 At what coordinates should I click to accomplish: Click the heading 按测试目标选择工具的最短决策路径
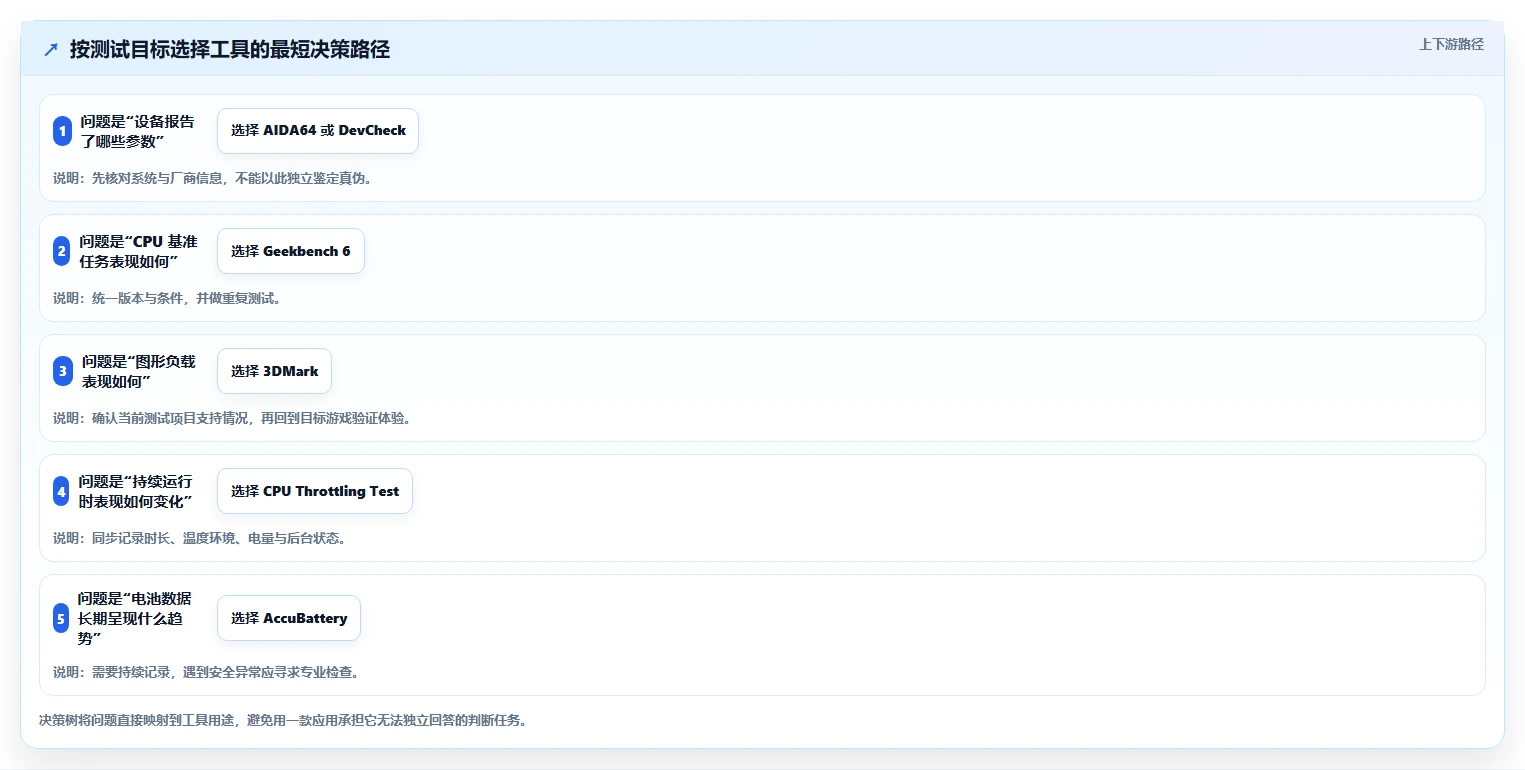229,49
